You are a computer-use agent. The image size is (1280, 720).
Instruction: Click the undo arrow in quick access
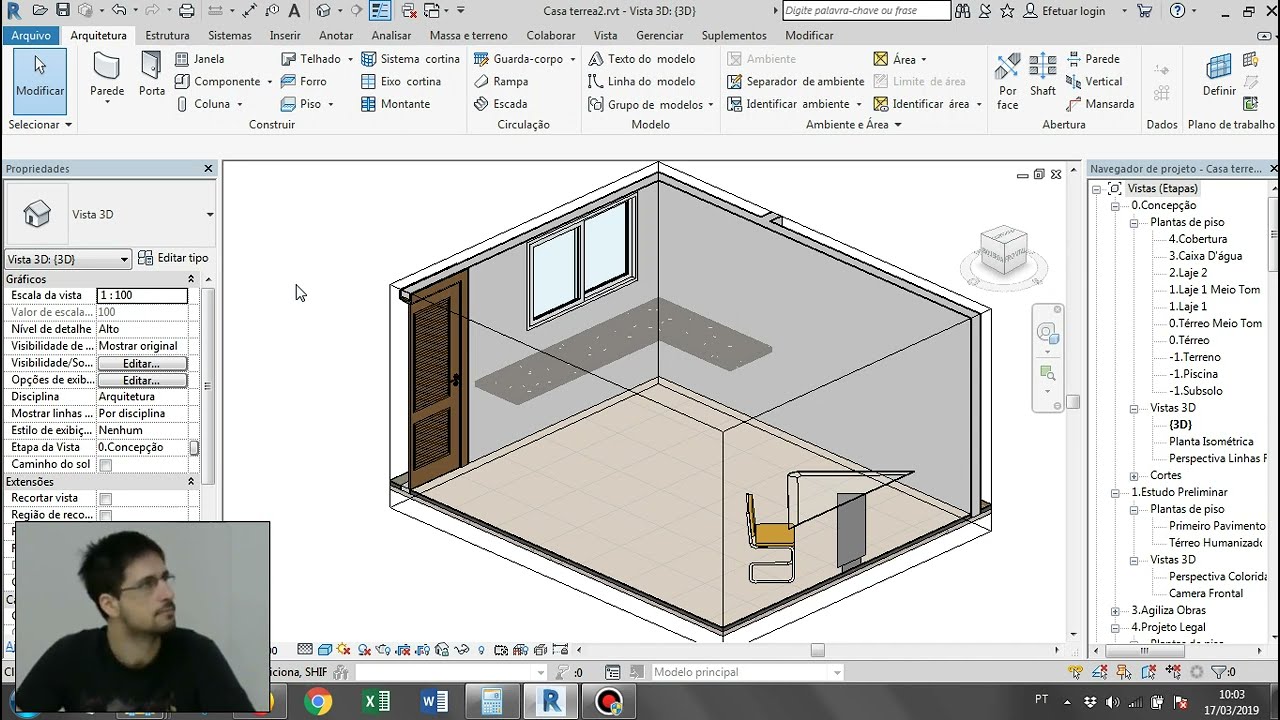(x=119, y=11)
